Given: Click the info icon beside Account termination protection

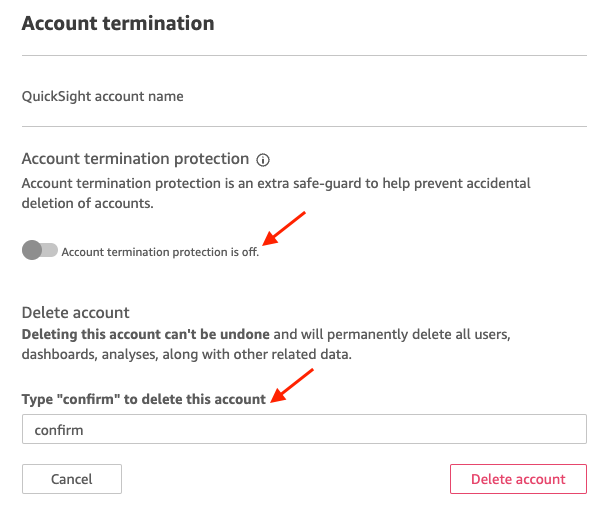Looking at the screenshot, I should 263,160.
